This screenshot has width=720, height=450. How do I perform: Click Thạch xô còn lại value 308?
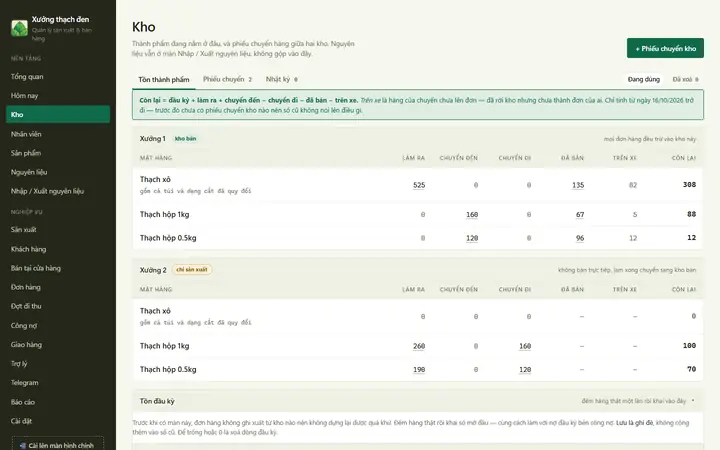pyautogui.click(x=689, y=185)
